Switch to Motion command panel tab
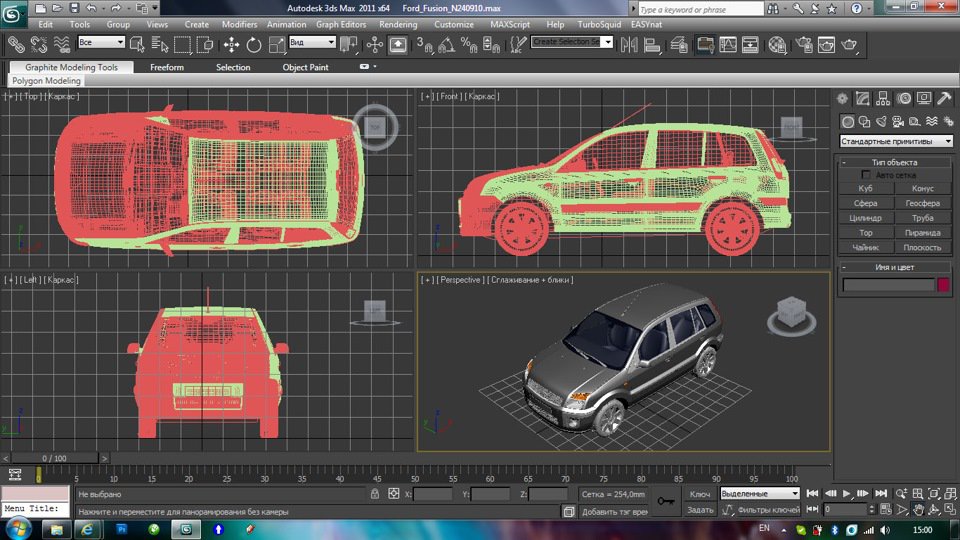This screenshot has width=960, height=540. point(904,98)
